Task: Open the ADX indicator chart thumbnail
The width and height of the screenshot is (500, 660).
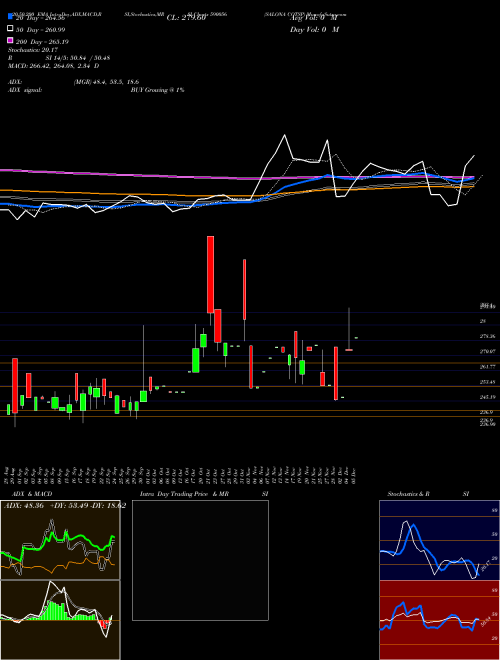Action: coord(60,540)
